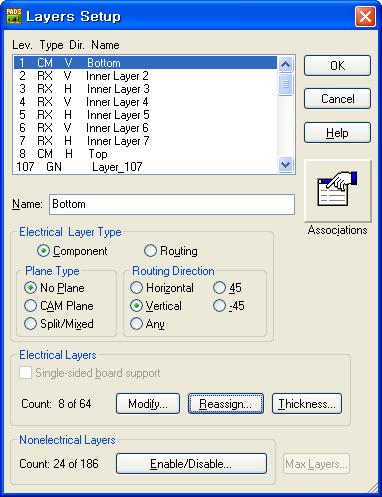The image size is (382, 497).
Task: Select the Top layer row
Action: pos(145,154)
